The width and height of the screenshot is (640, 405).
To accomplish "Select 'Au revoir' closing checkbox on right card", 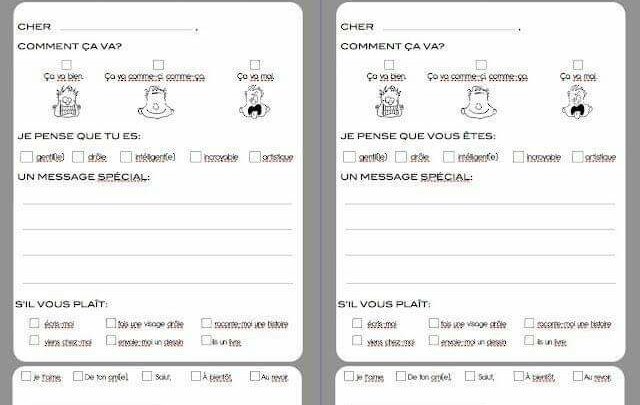I will pos(577,376).
